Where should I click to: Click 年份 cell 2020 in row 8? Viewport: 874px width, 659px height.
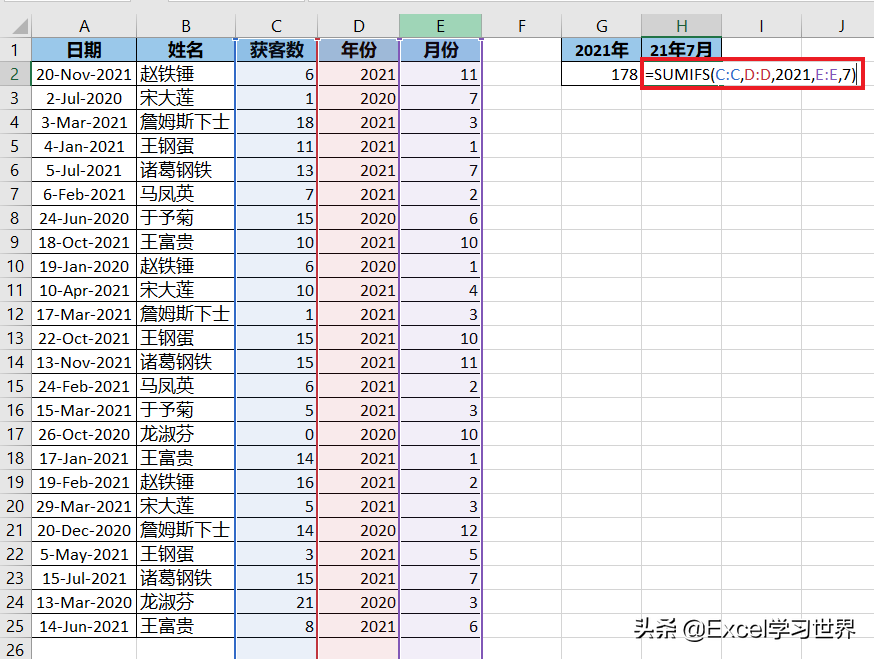click(358, 218)
